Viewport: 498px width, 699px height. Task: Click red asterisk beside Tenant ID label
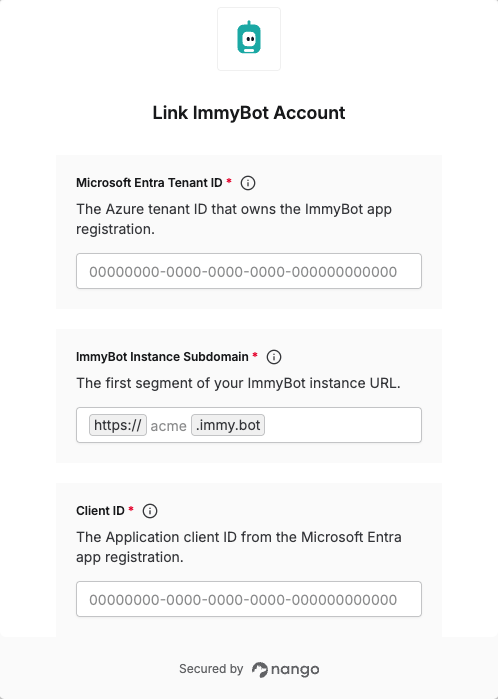click(x=229, y=181)
